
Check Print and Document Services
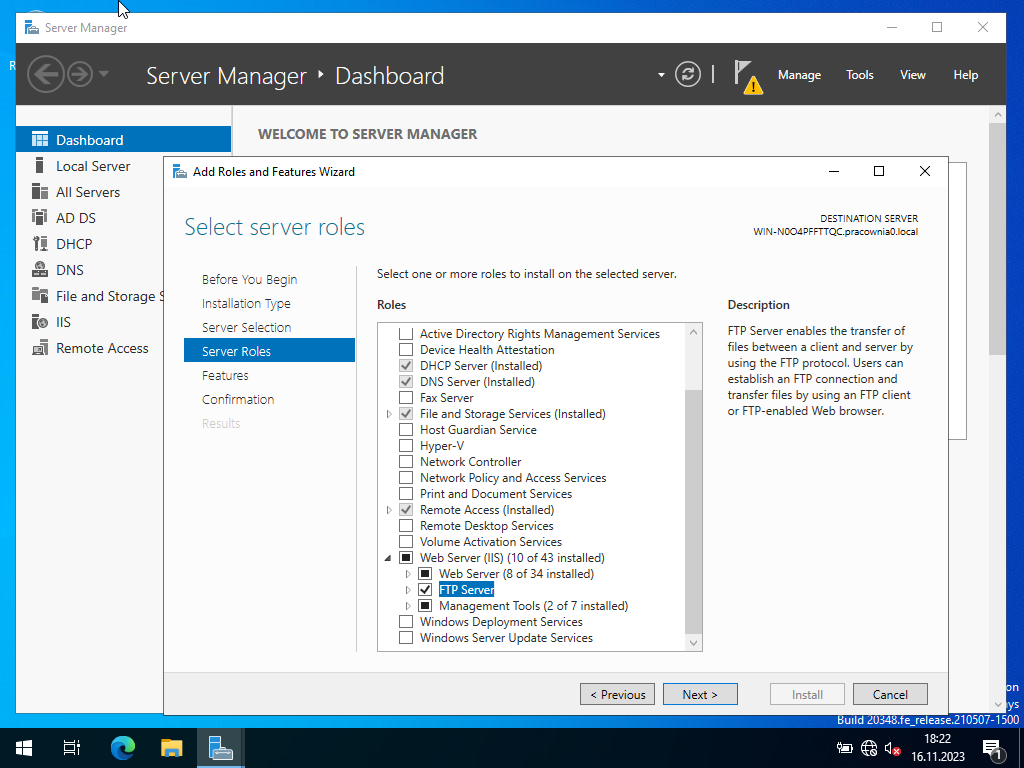click(x=406, y=494)
